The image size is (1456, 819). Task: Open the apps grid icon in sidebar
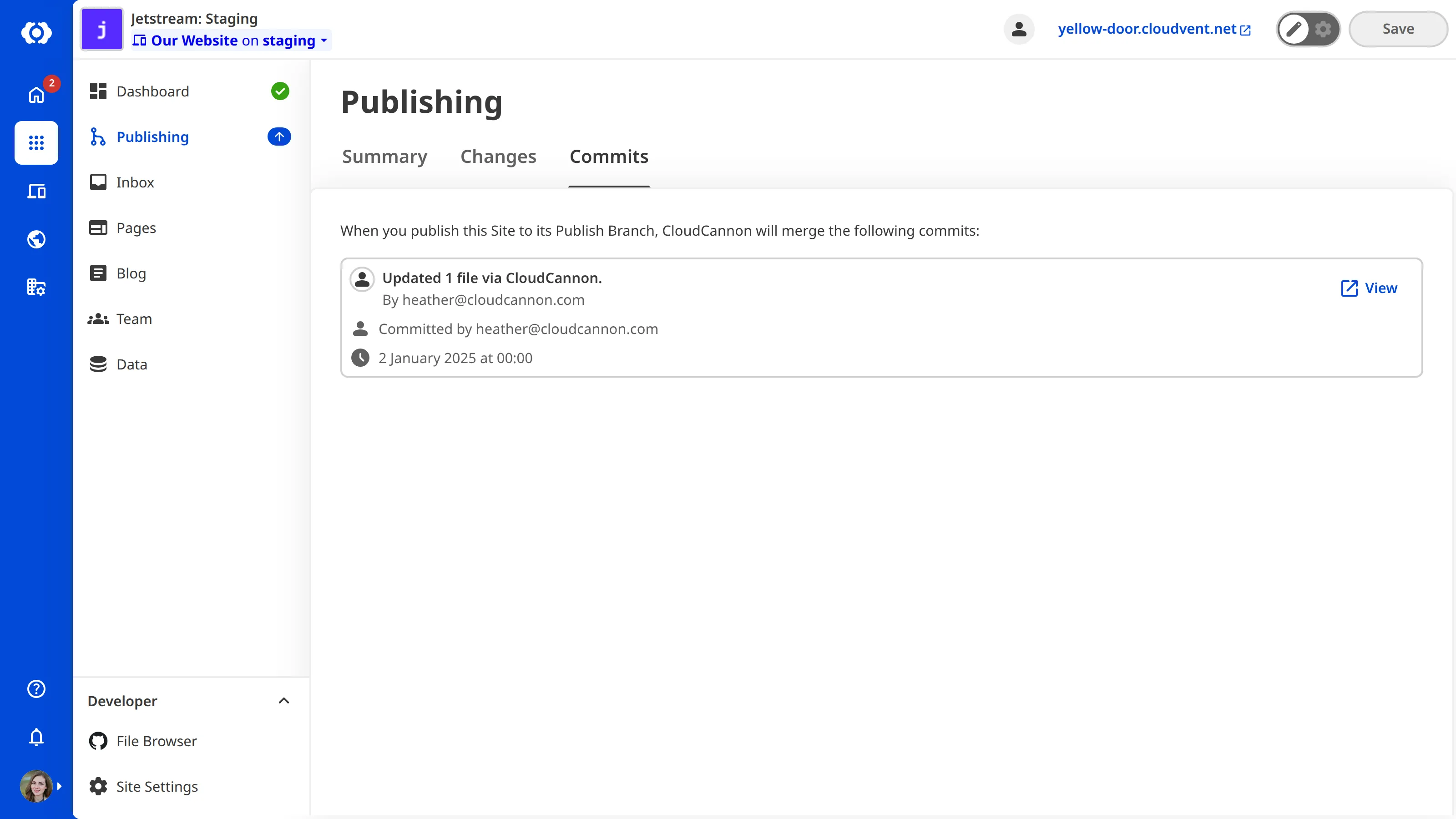(x=36, y=142)
